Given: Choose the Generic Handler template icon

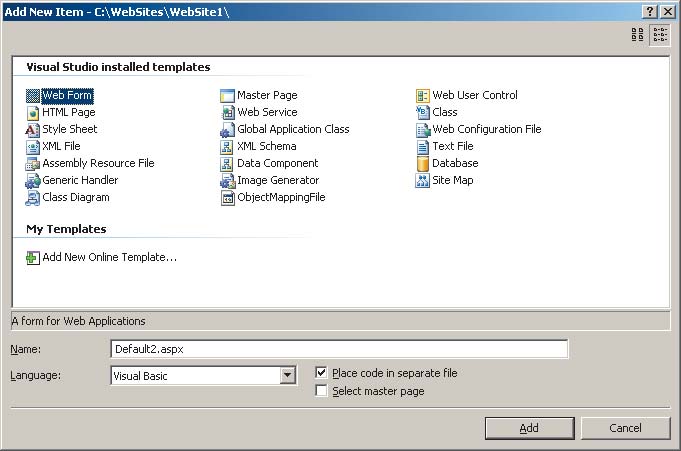Looking at the screenshot, I should pos(33,180).
